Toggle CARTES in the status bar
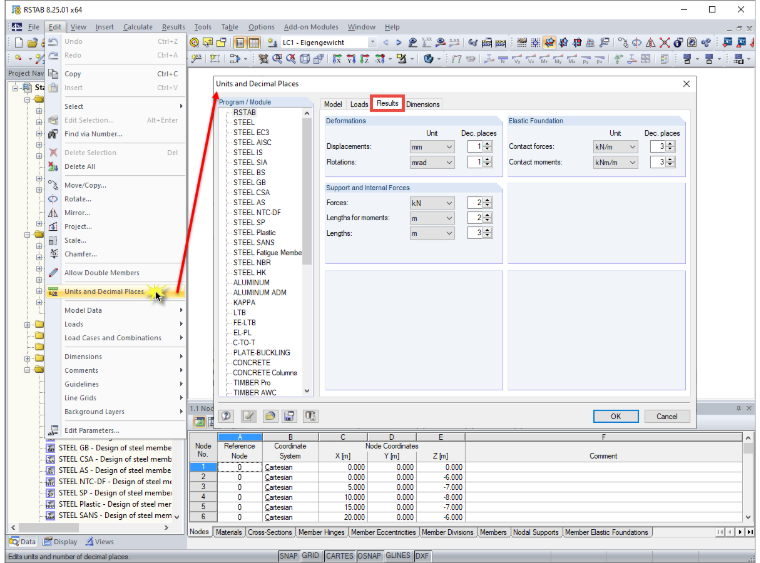The image size is (760, 563). (x=339, y=556)
